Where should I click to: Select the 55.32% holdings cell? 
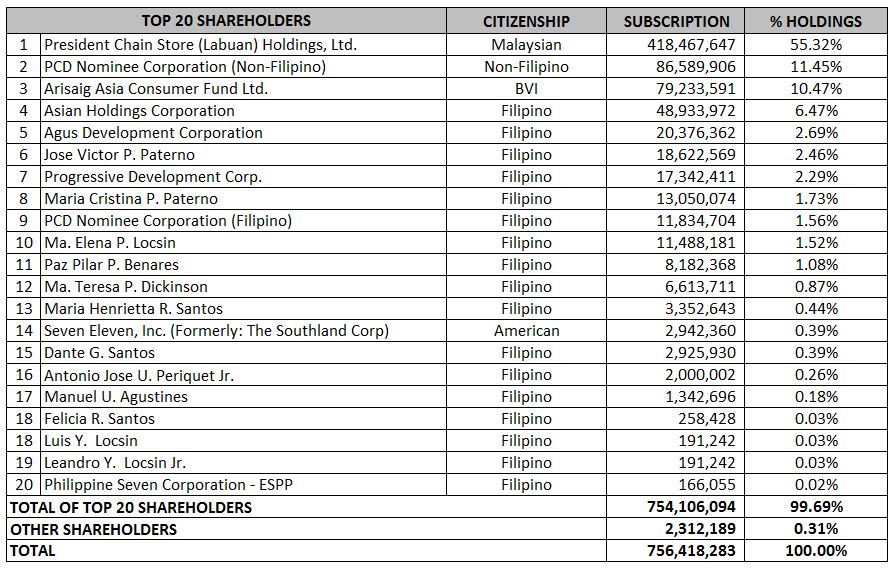pyautogui.click(x=816, y=45)
